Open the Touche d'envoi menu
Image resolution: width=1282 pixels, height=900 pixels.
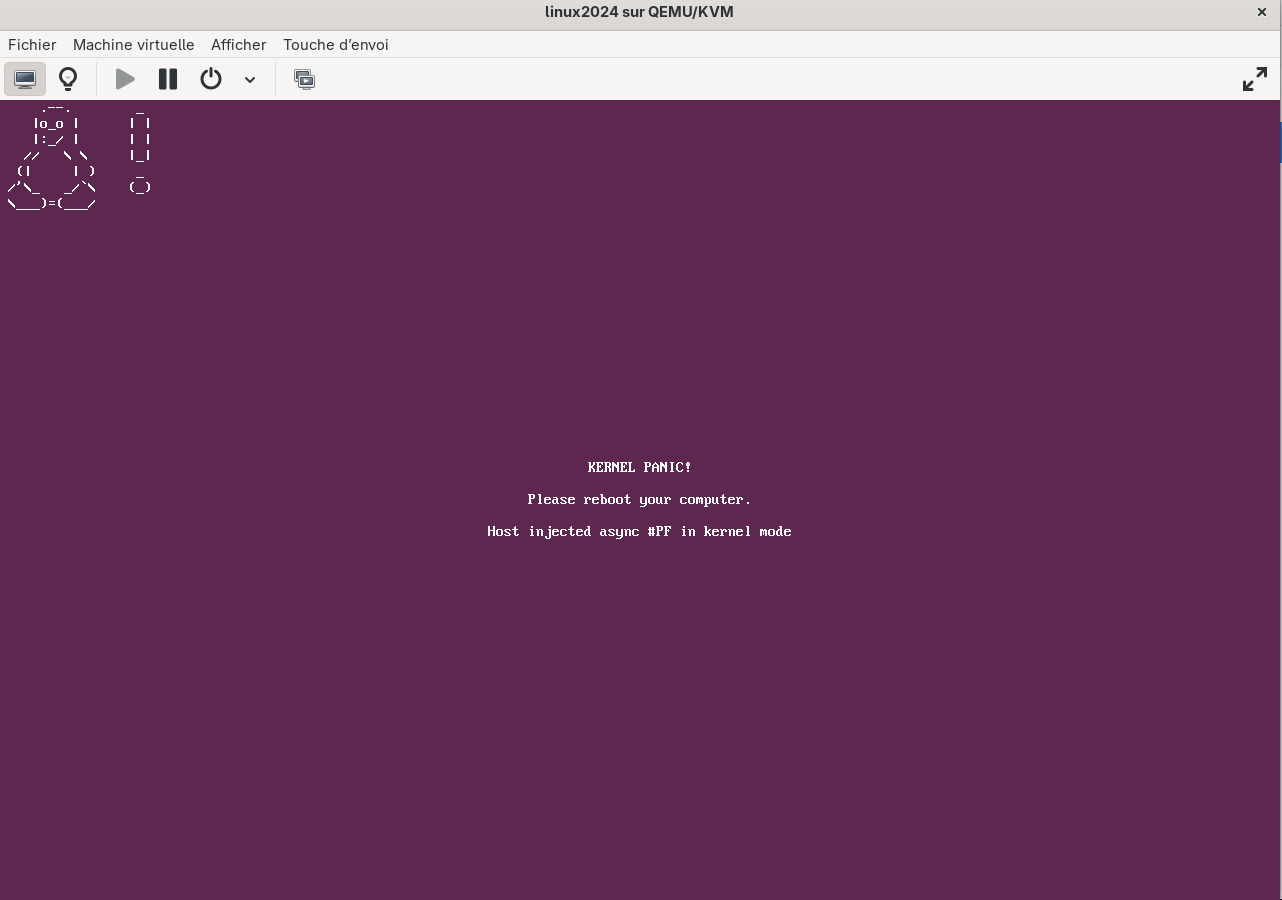[x=336, y=45]
